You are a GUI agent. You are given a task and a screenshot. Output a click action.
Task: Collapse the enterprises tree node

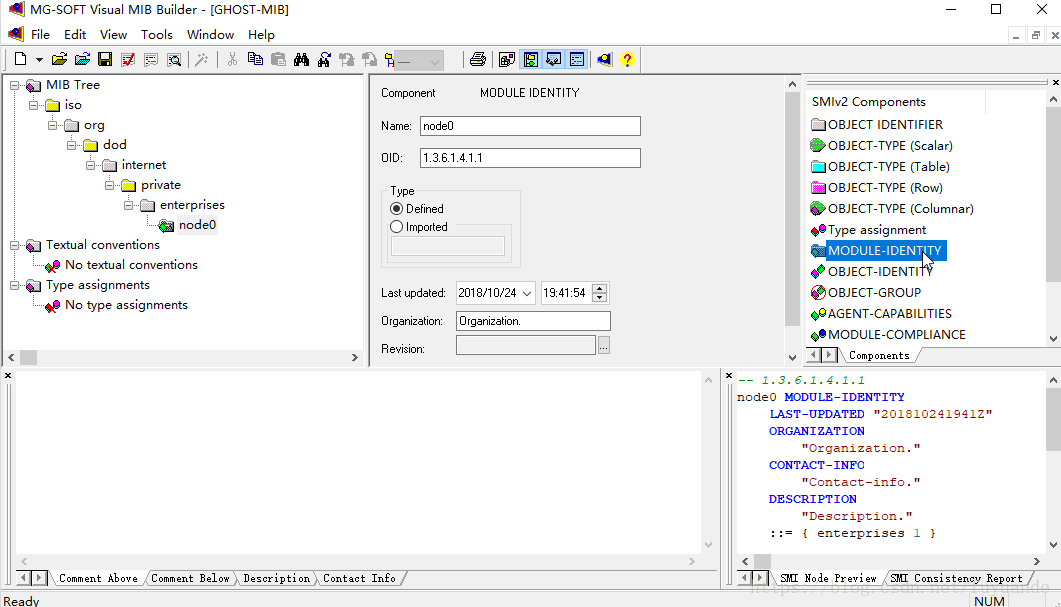pos(128,205)
